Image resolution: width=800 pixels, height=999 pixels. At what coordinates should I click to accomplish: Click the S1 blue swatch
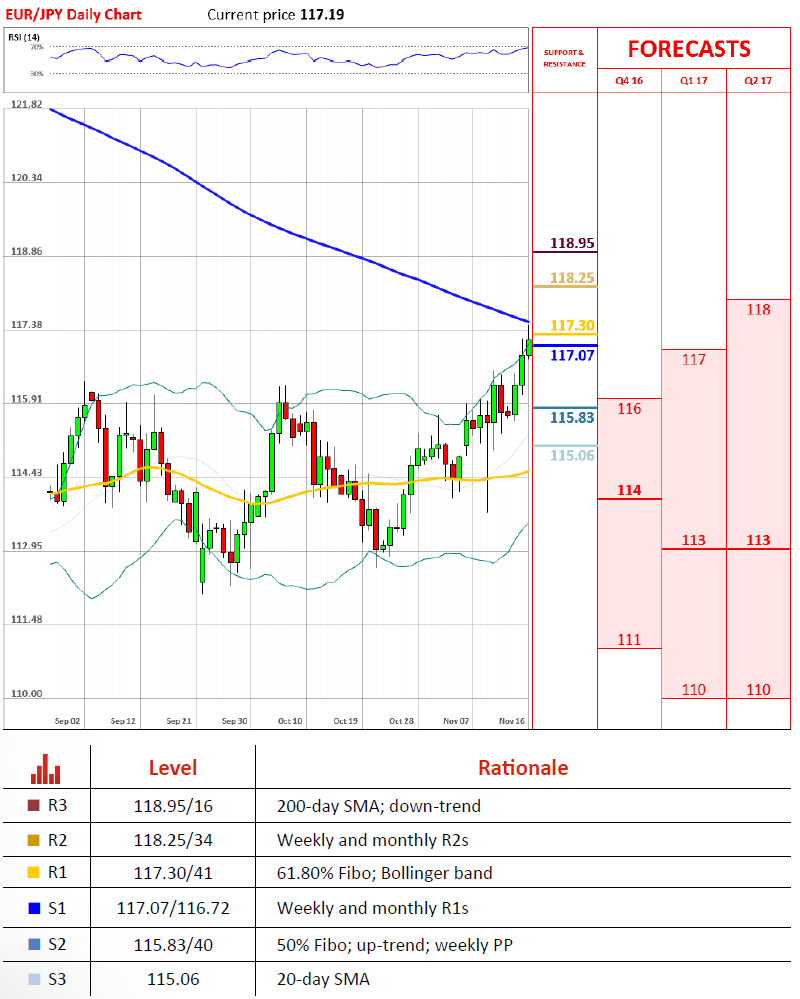[34, 909]
